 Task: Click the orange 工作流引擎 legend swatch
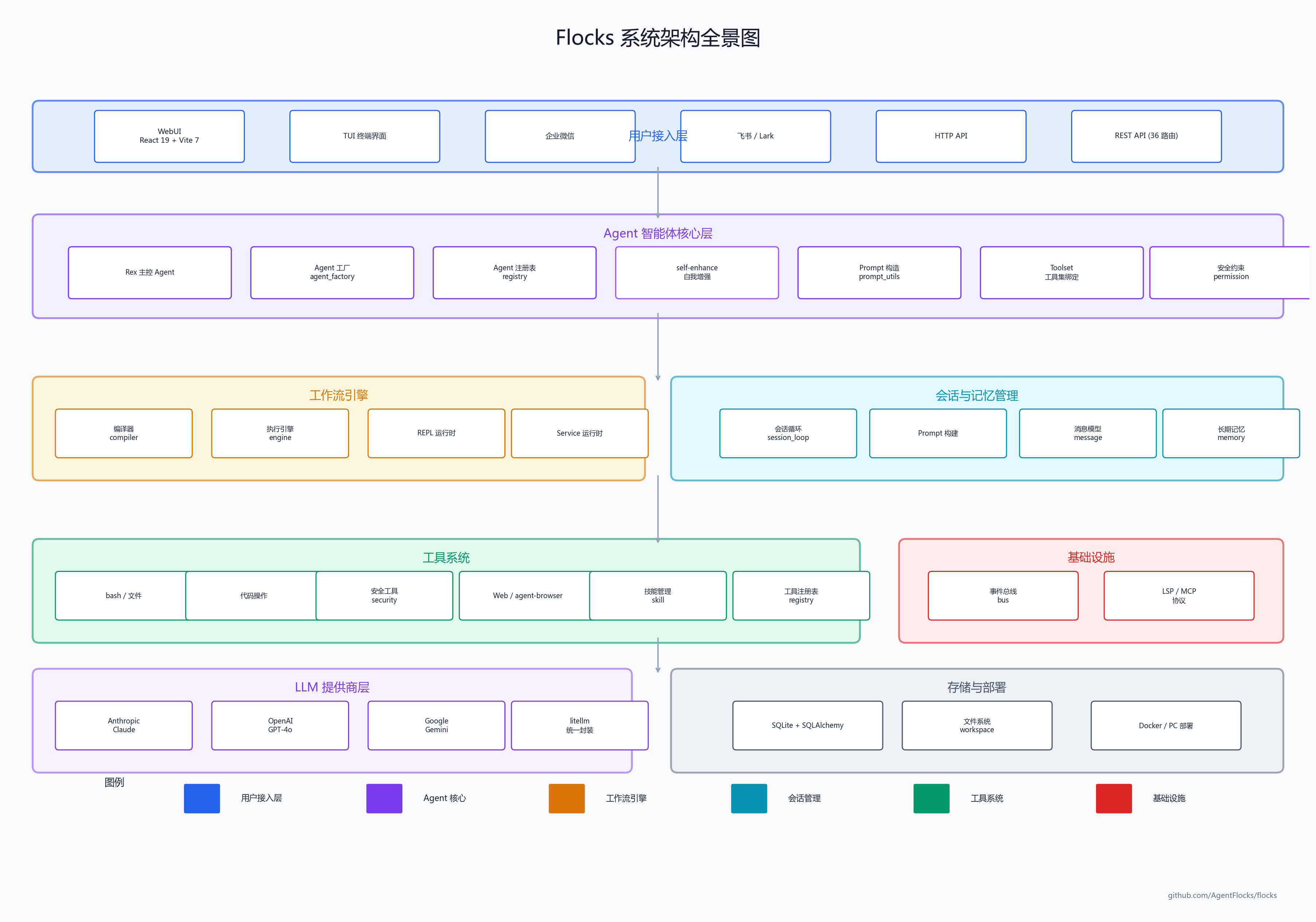(x=566, y=798)
